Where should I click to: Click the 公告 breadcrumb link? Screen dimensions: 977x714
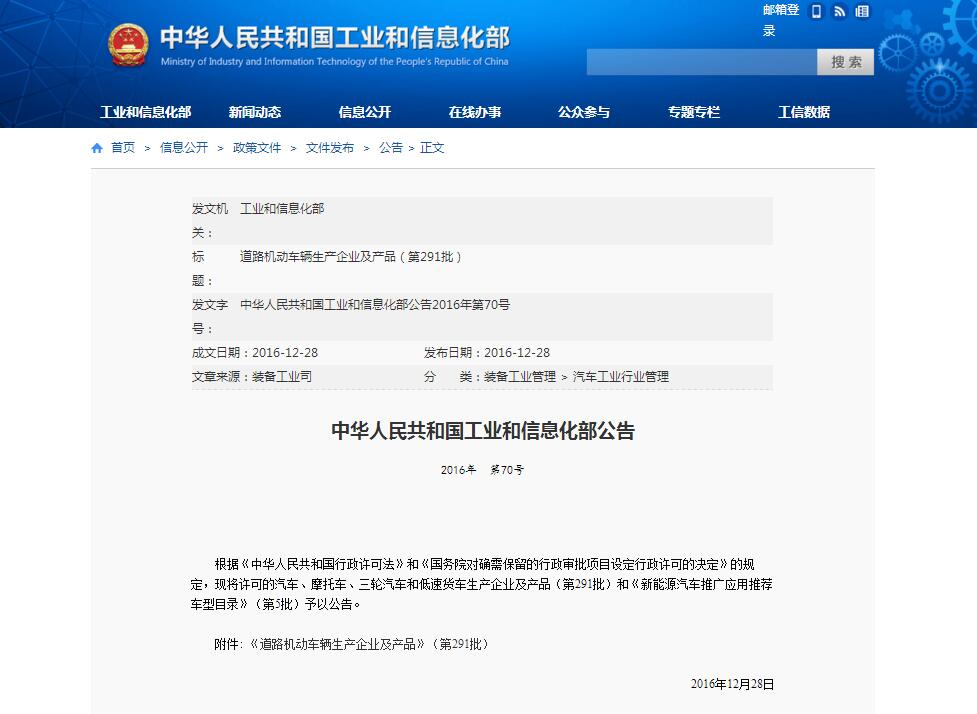click(x=390, y=148)
